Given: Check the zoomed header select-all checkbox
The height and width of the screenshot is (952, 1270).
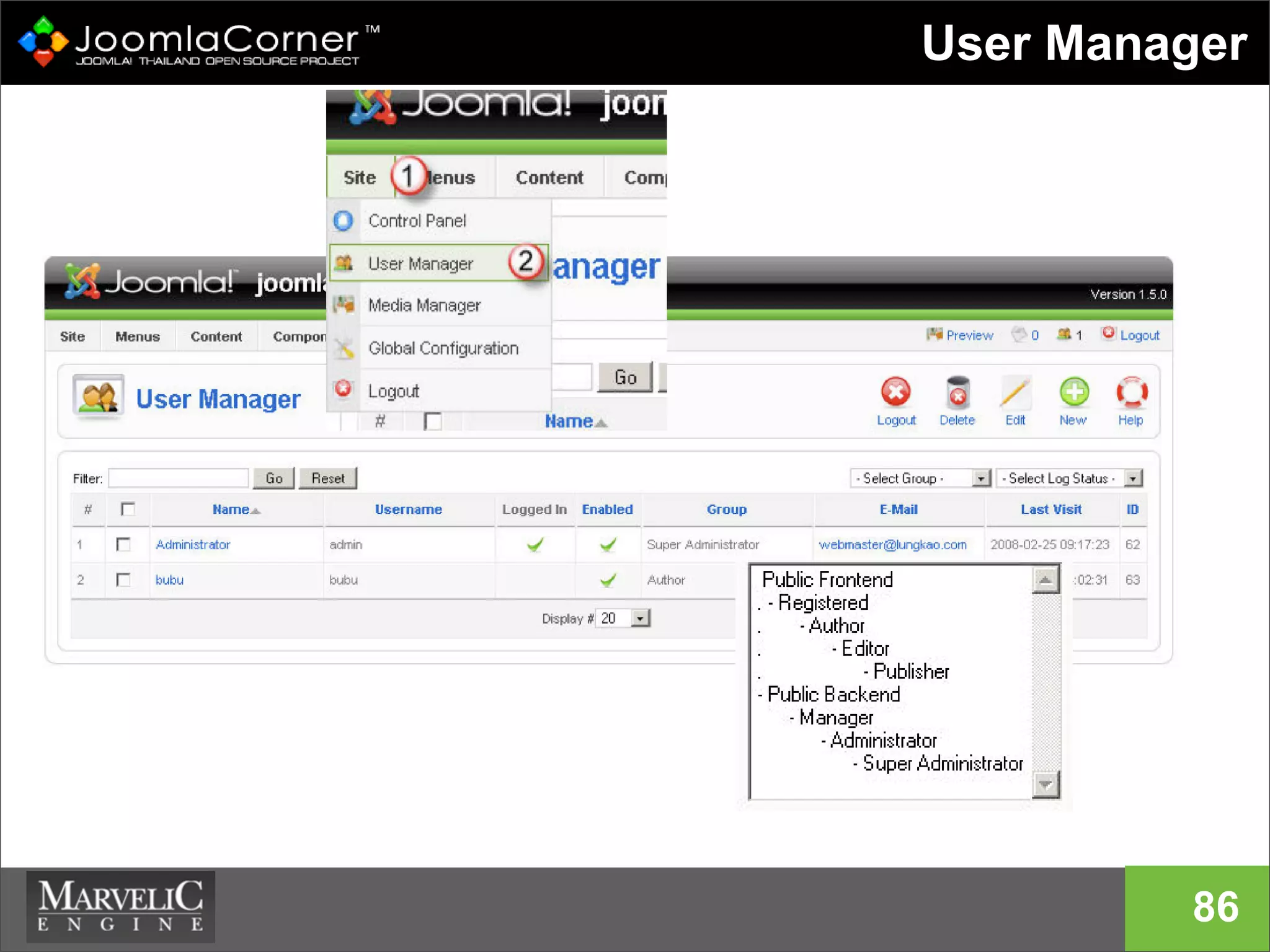Looking at the screenshot, I should [433, 421].
